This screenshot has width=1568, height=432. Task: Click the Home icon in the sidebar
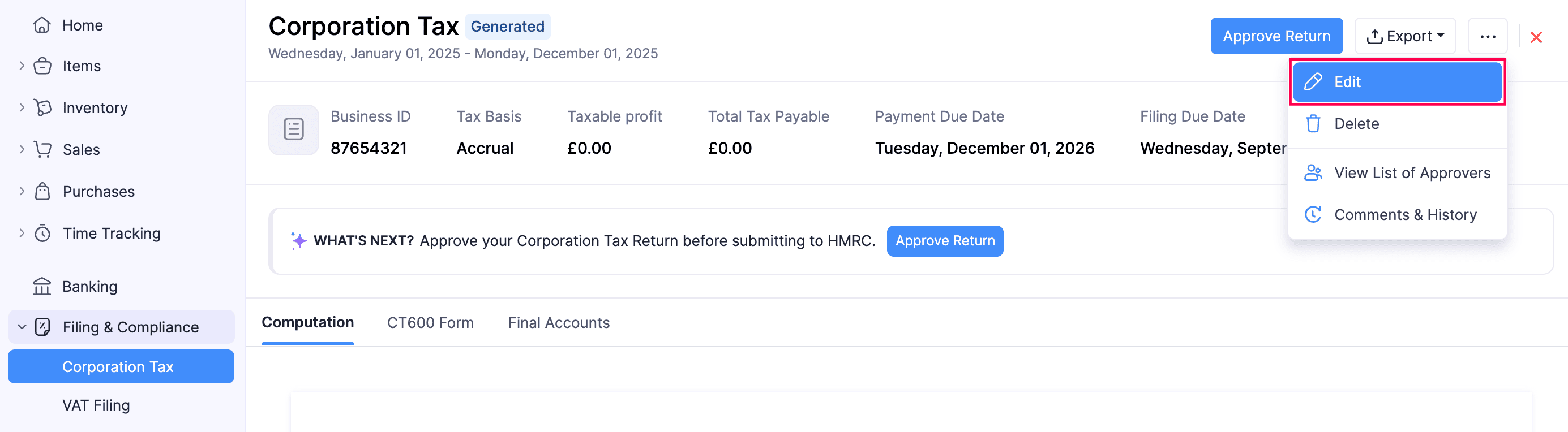coord(41,25)
